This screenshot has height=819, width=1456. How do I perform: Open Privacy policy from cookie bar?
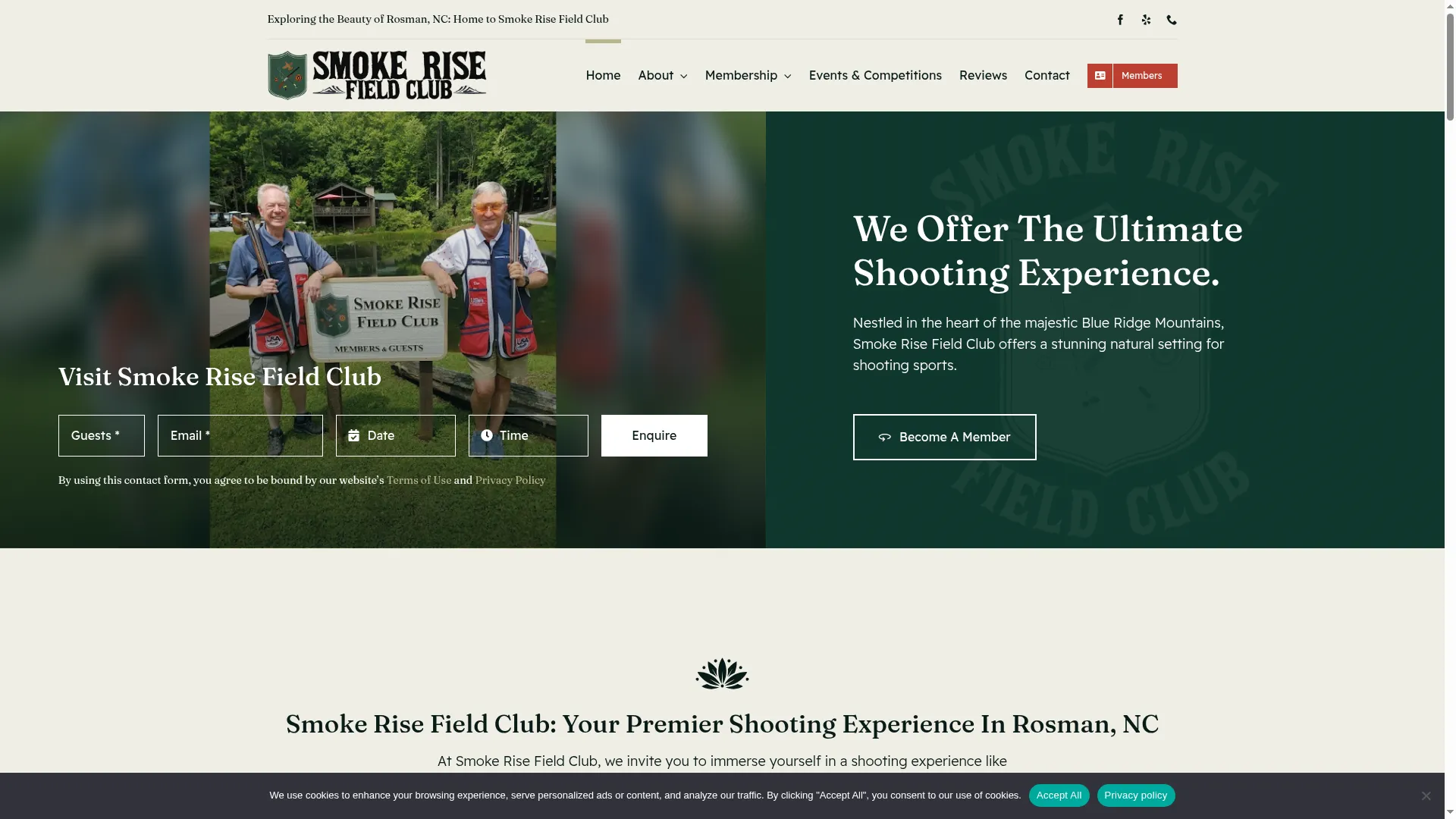1135,795
